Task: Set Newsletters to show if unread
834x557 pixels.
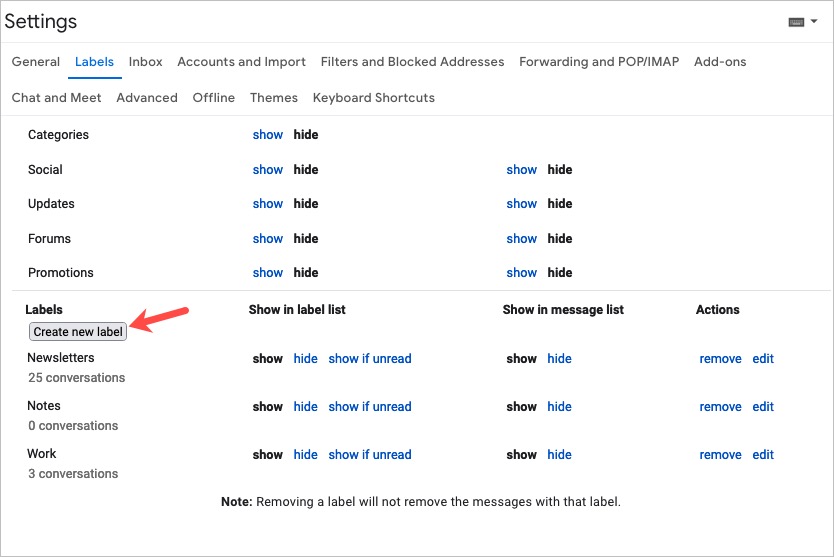Action: click(x=370, y=359)
